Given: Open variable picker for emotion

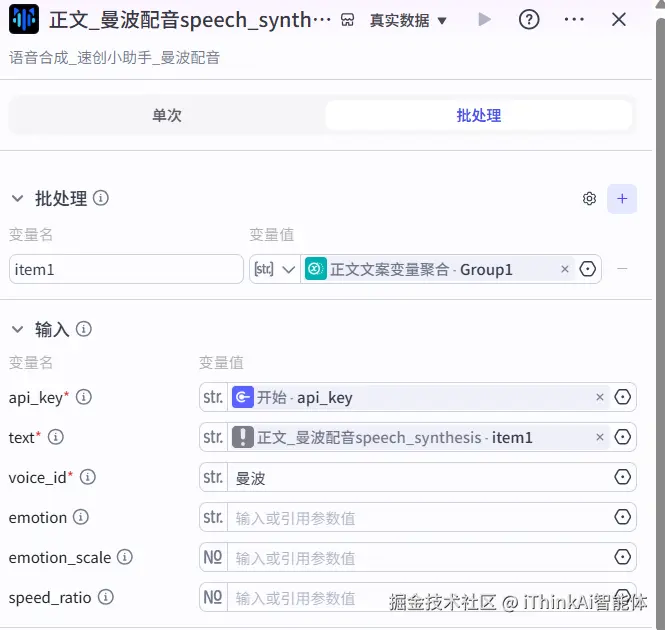Looking at the screenshot, I should click(x=622, y=517).
